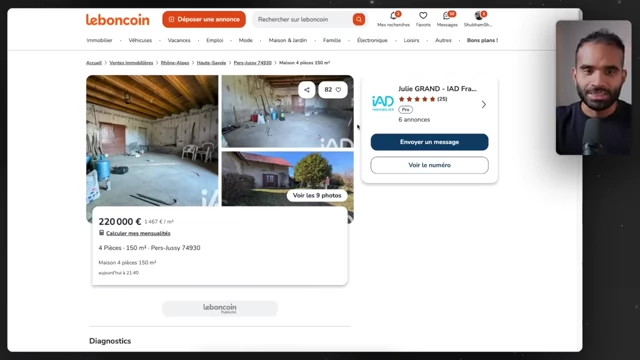
Task: Click Envoyer un message button
Action: pyautogui.click(x=429, y=142)
